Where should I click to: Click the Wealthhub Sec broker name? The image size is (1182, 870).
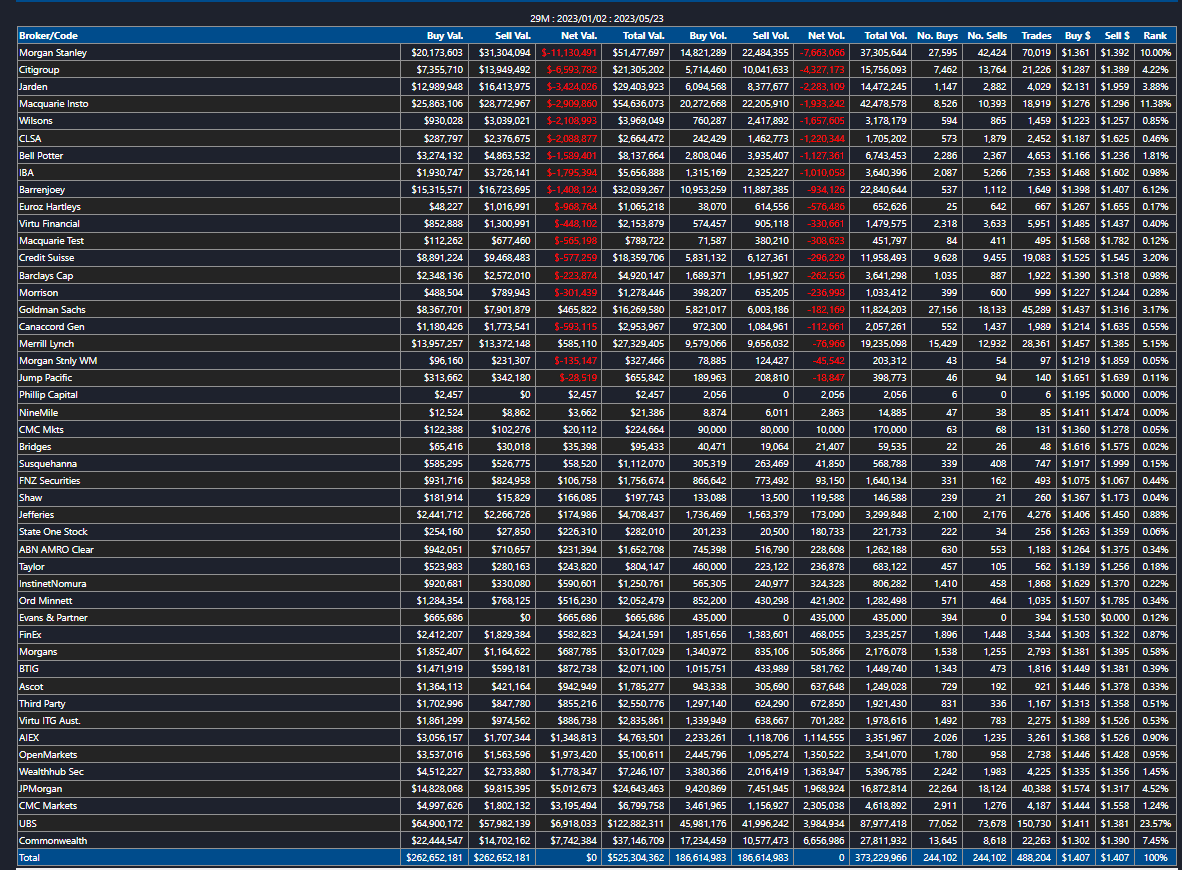51,772
